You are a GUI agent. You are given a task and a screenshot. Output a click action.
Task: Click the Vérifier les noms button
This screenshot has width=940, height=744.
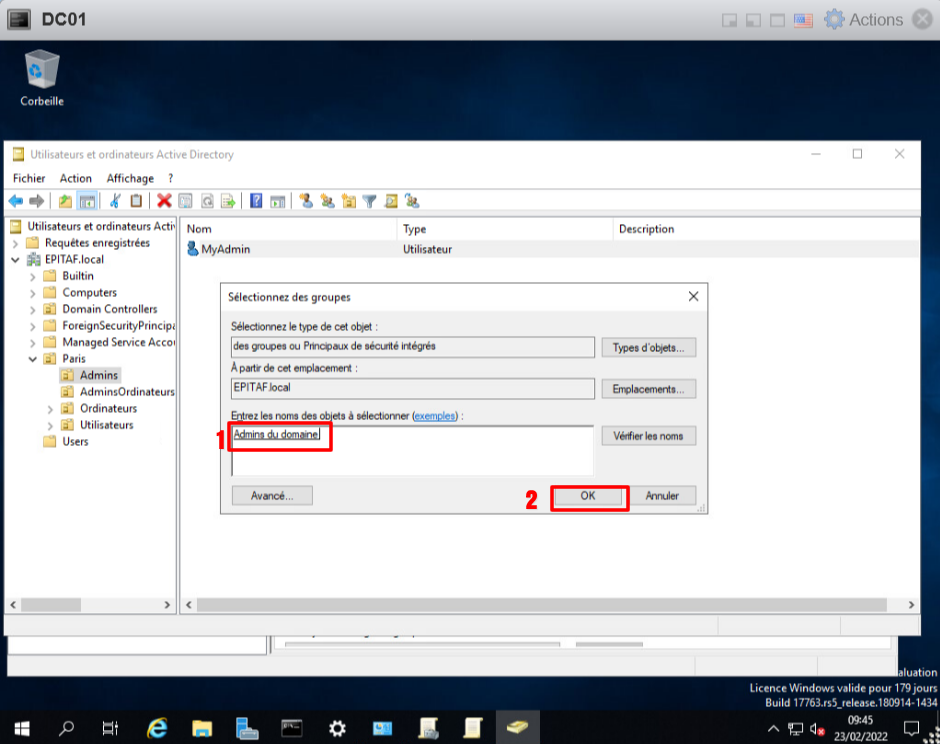click(648, 436)
